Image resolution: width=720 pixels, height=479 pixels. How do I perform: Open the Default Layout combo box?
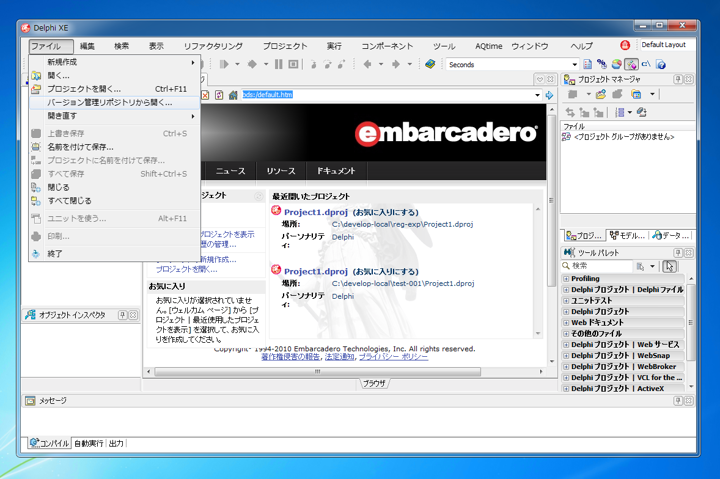click(x=666, y=45)
